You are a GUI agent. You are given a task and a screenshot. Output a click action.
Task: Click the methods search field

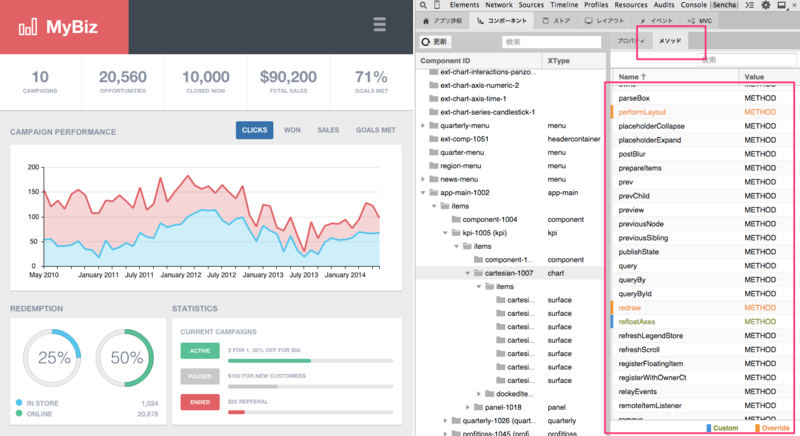click(745, 60)
